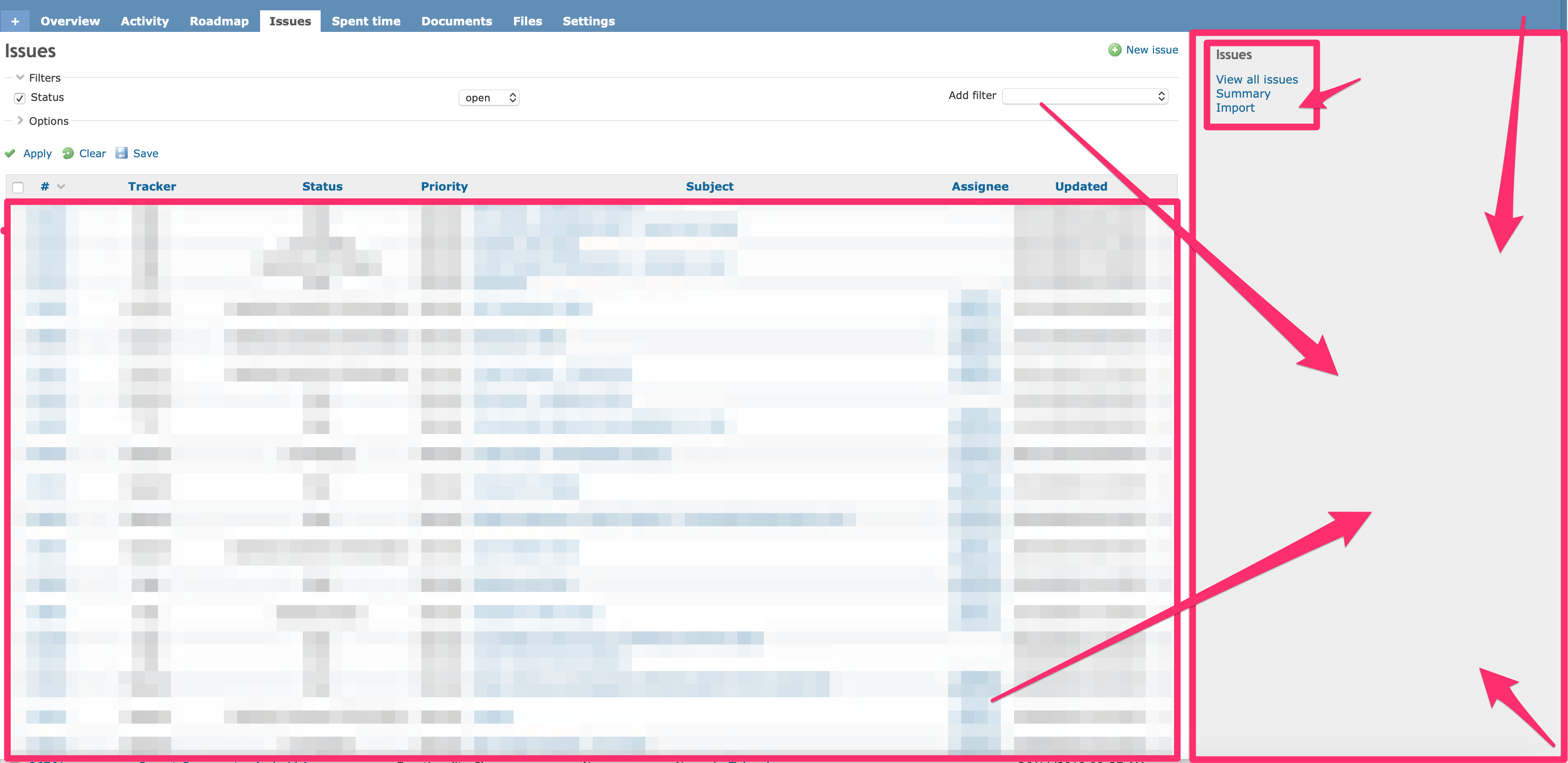The height and width of the screenshot is (763, 1568).
Task: Create a New issue via the link
Action: [1152, 50]
